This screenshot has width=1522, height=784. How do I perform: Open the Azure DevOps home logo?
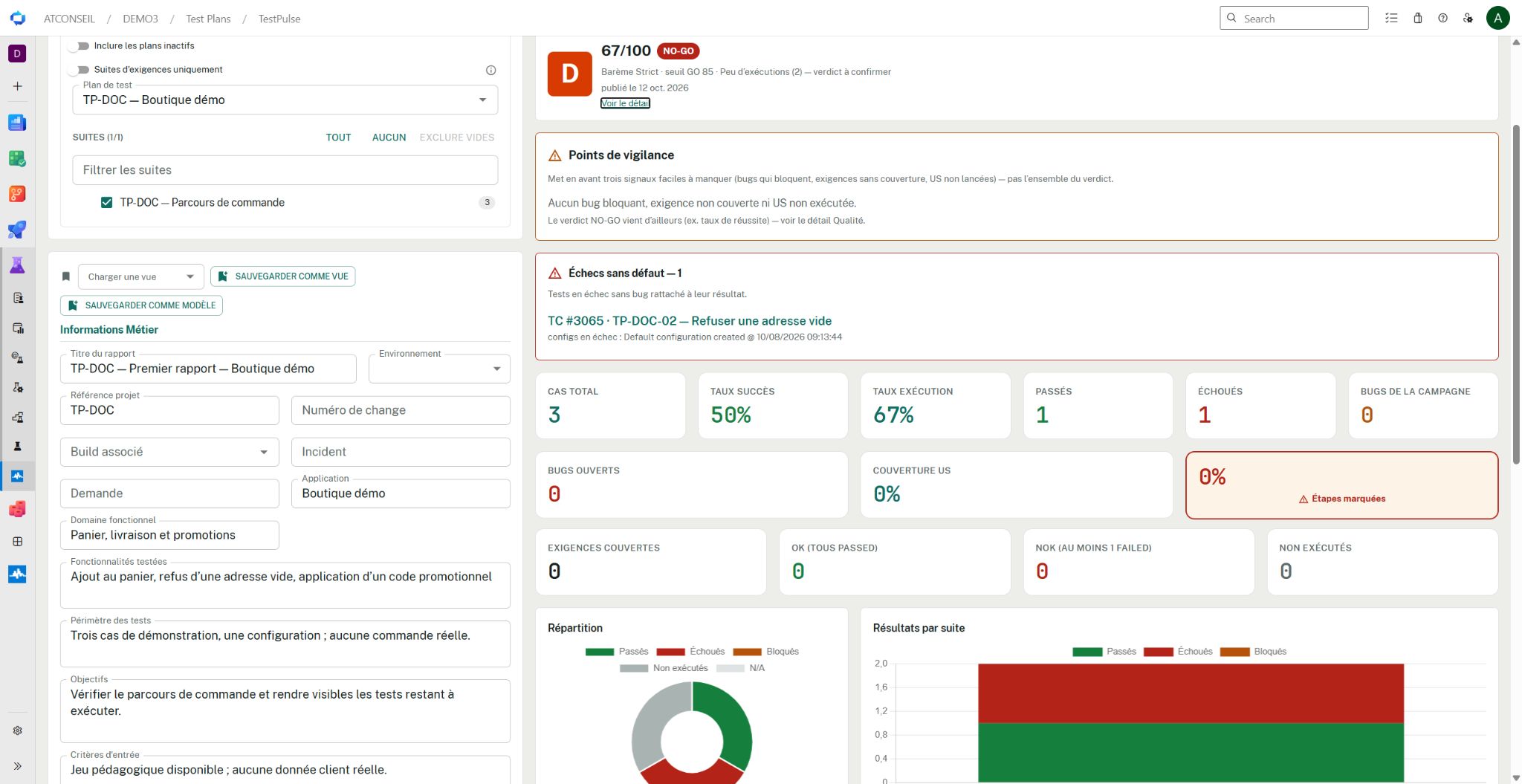[18, 19]
